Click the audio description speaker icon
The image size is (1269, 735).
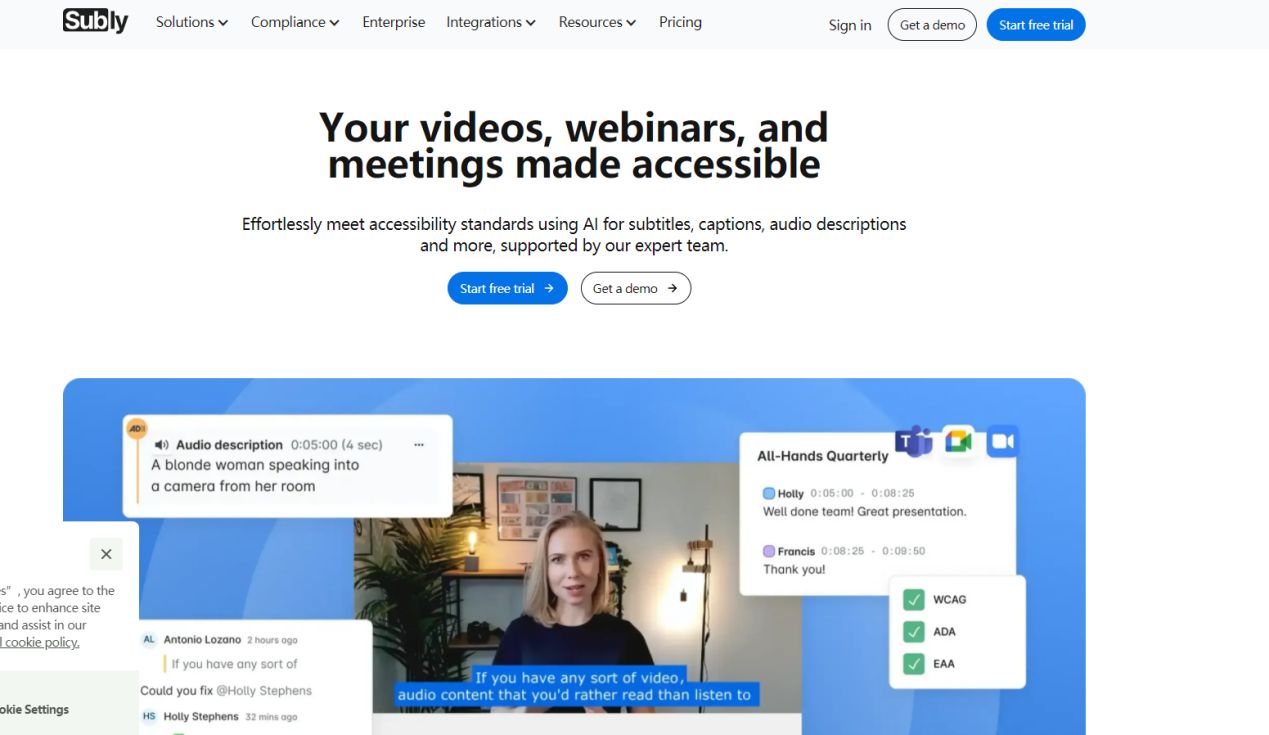click(161, 445)
